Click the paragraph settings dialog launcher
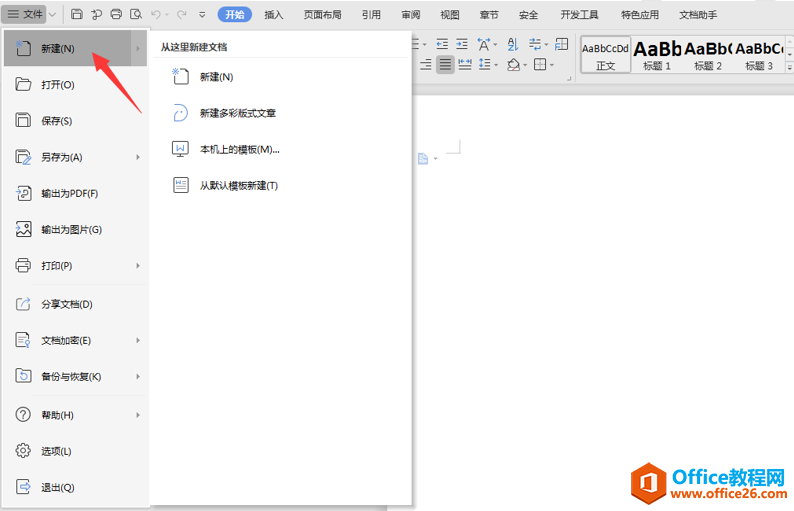794x511 pixels. coord(569,78)
